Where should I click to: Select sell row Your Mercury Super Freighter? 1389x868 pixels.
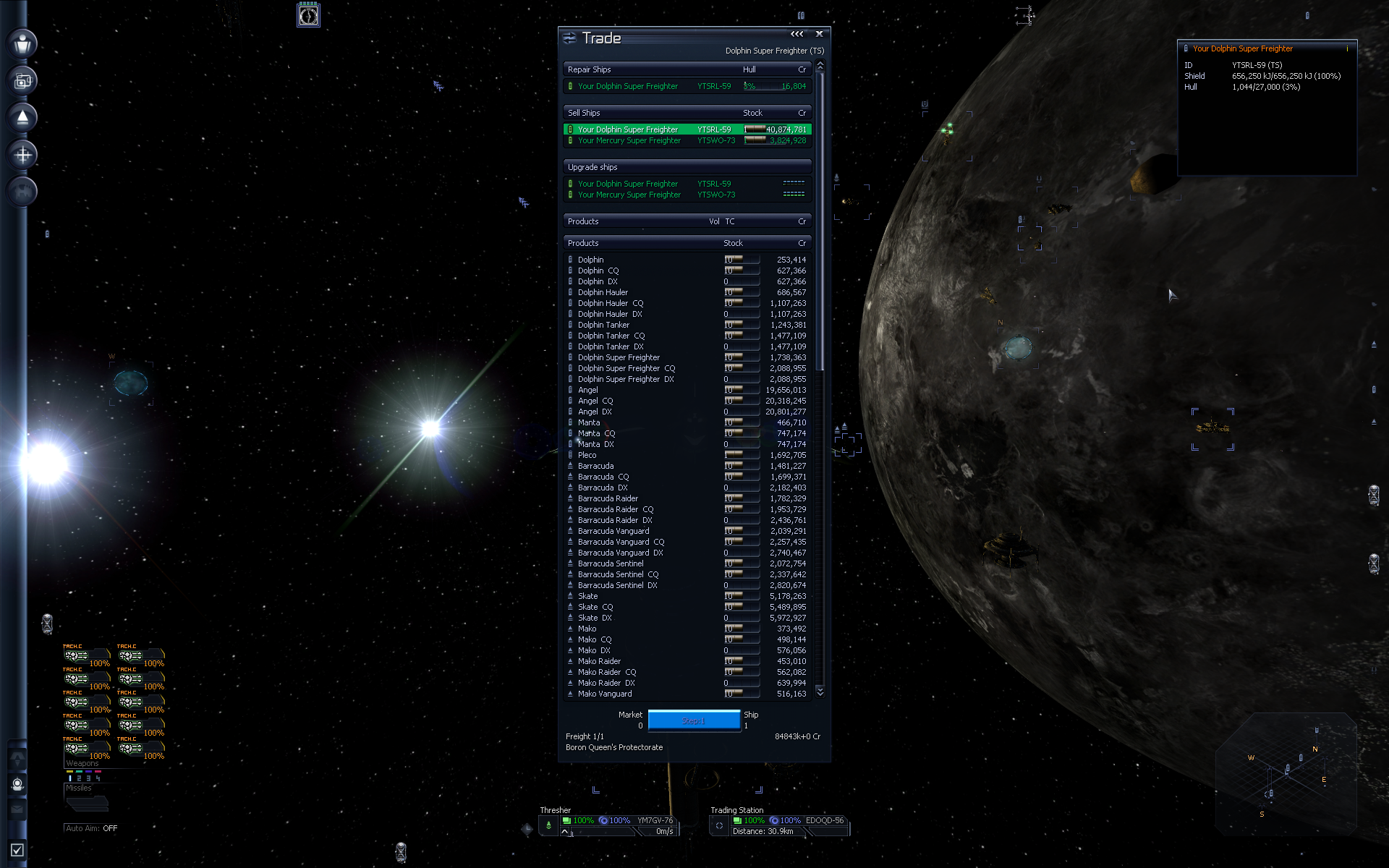(x=687, y=140)
